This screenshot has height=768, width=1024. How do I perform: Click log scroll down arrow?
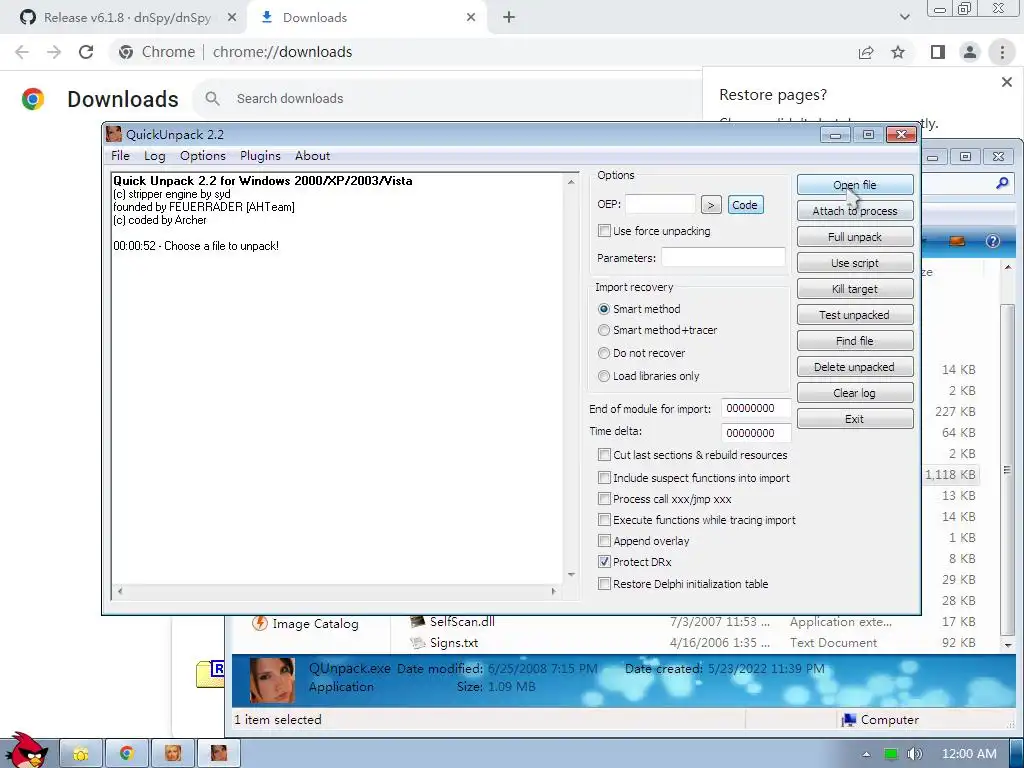(571, 575)
